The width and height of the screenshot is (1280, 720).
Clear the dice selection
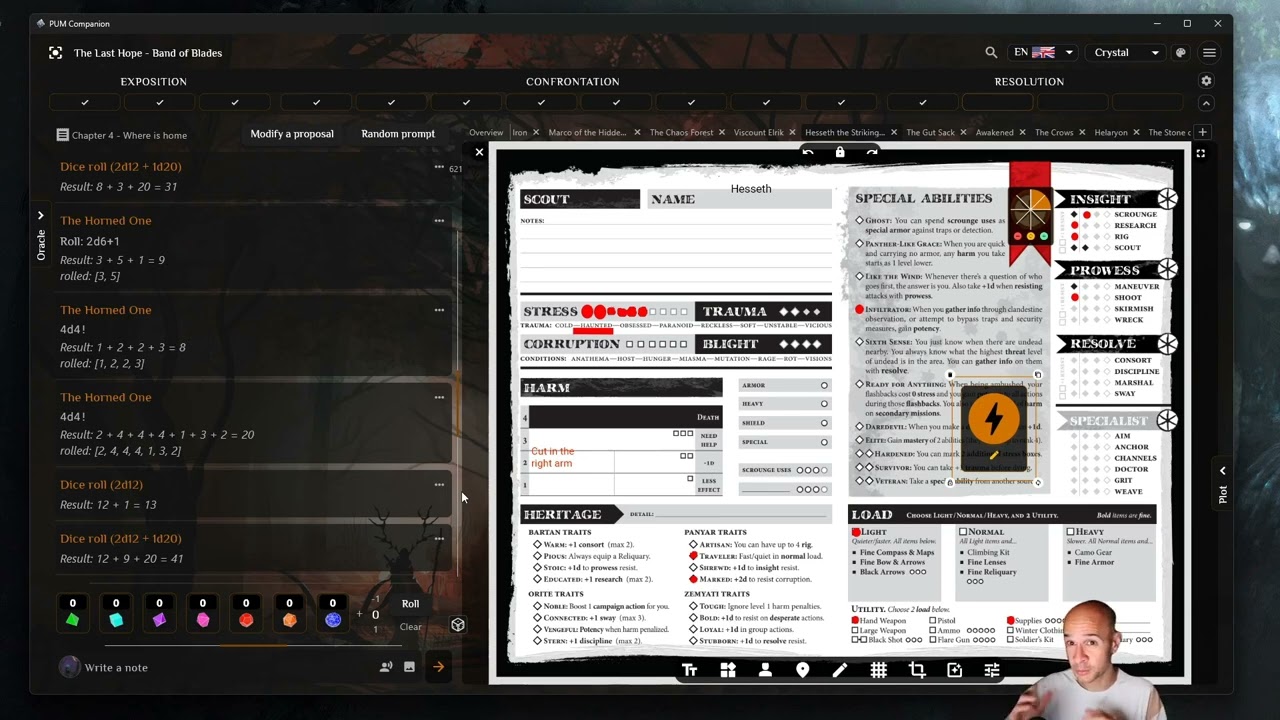410,627
